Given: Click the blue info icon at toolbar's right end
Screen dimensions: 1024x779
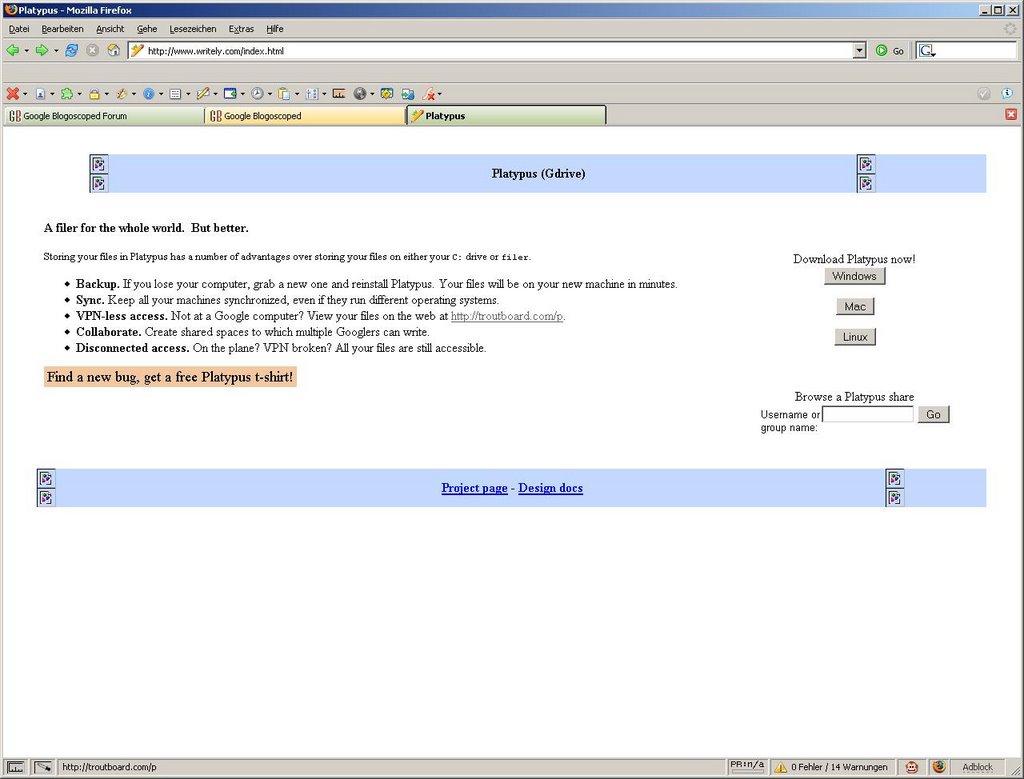Looking at the screenshot, I should point(1008,94).
